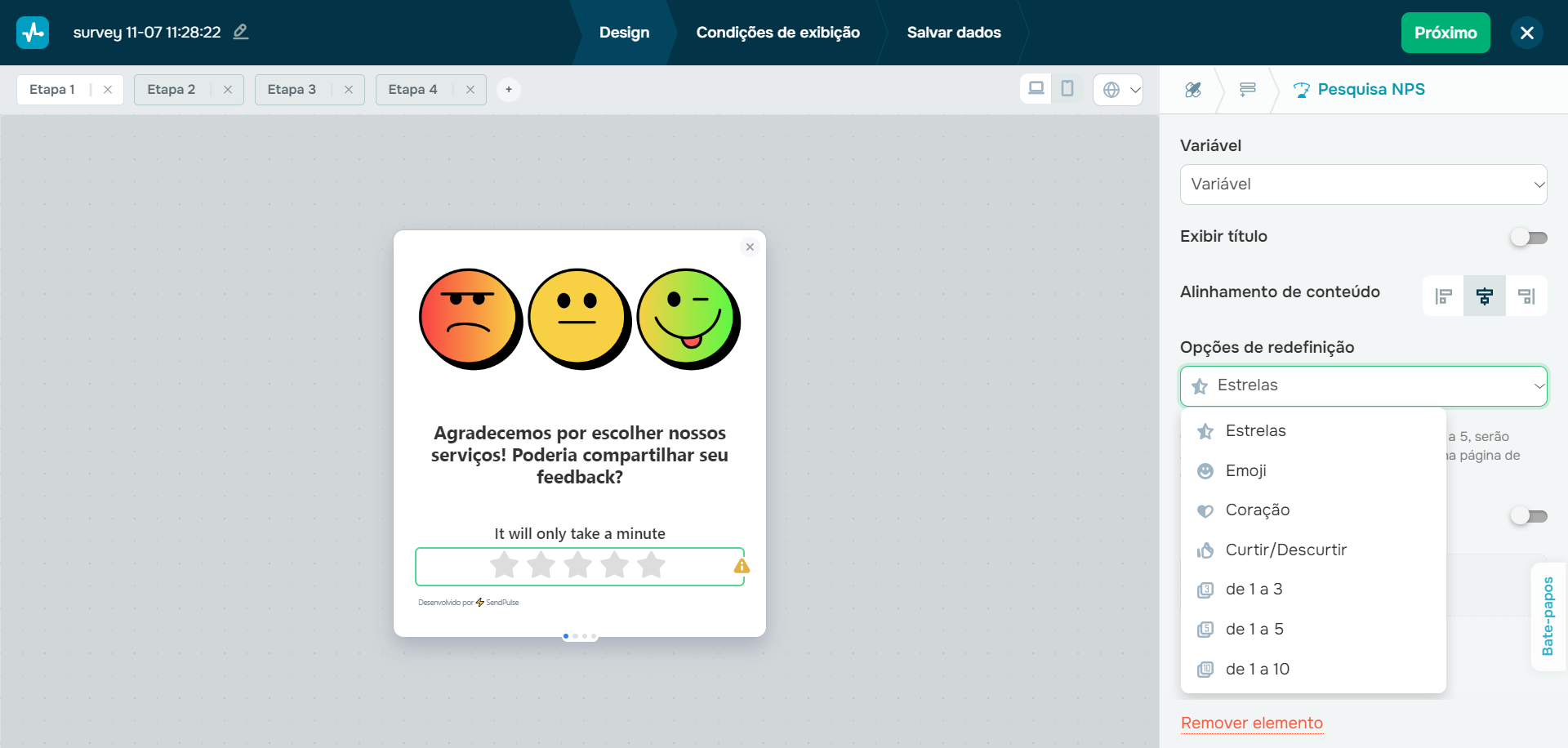
Task: Collapse the Opções de redefinição dropdown
Action: (1364, 386)
